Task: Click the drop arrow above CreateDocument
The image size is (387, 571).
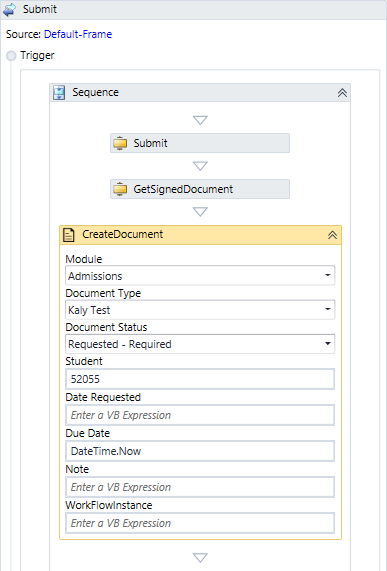Action: 200,212
